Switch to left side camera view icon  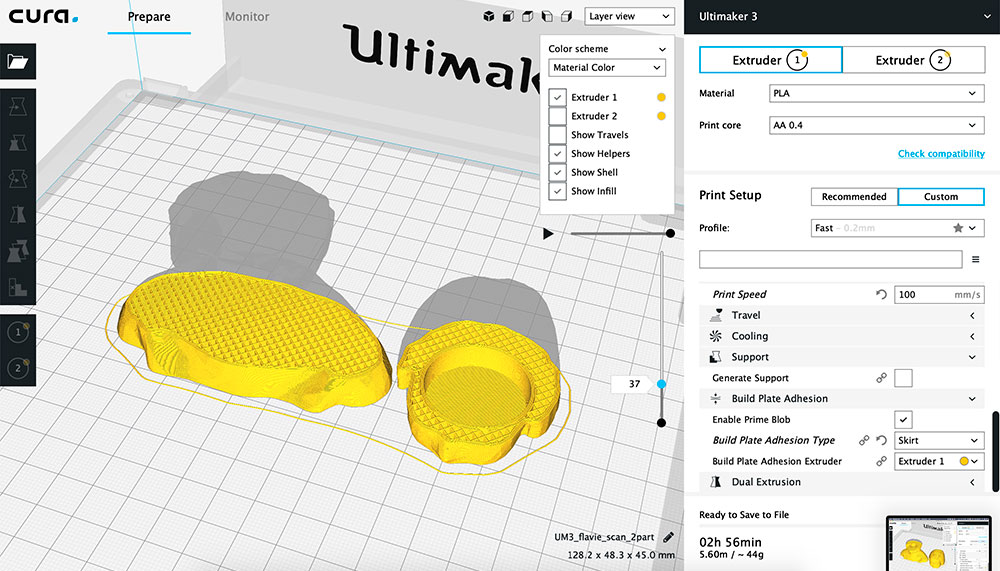[x=547, y=17]
